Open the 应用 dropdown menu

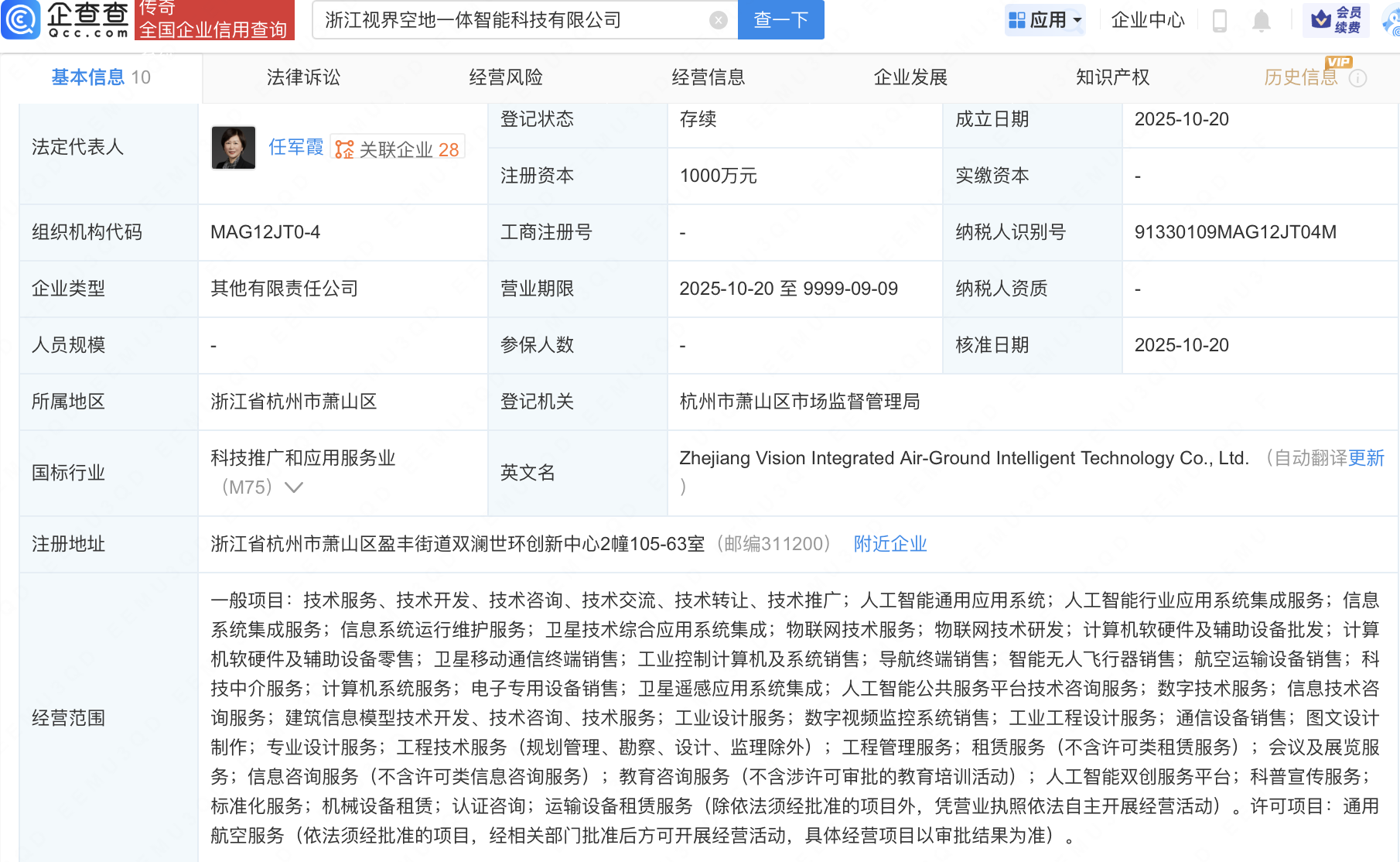point(1045,20)
